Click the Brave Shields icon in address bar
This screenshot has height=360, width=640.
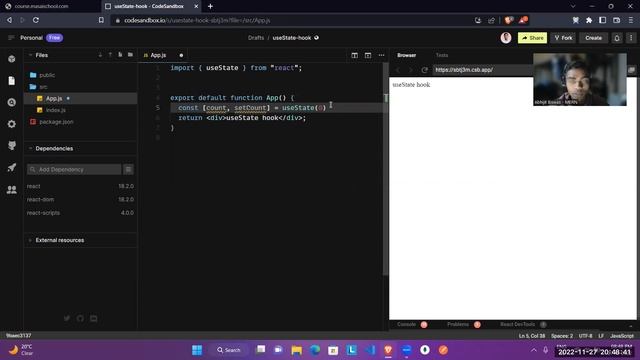[509, 20]
